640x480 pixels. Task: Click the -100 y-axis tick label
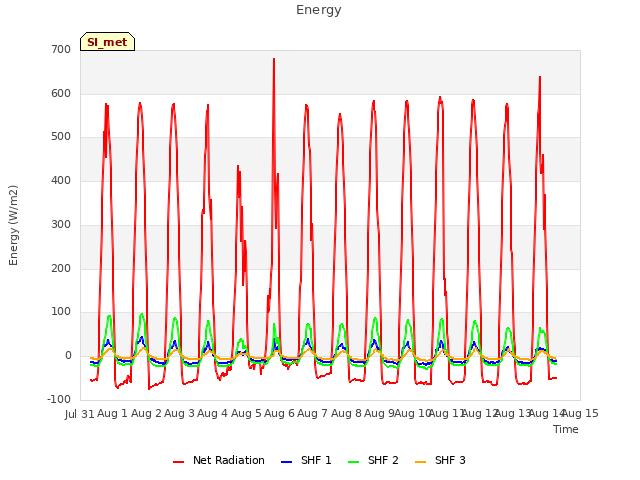[x=59, y=399]
